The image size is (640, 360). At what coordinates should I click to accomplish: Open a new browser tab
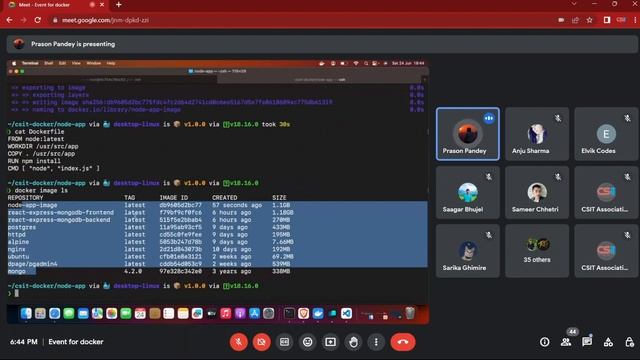118,5
